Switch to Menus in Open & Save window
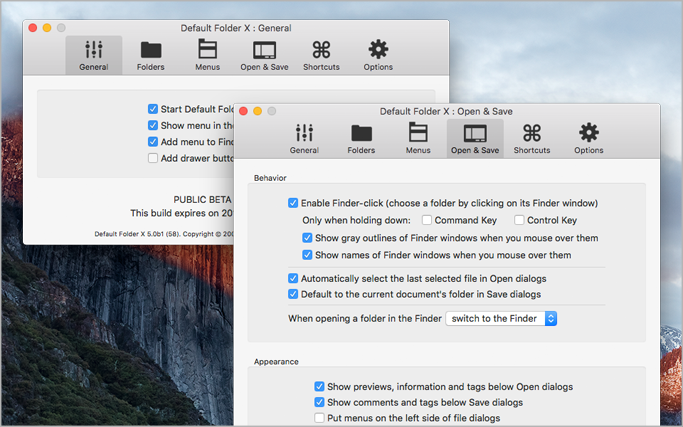Screen dimensions: 683x427 pos(418,139)
